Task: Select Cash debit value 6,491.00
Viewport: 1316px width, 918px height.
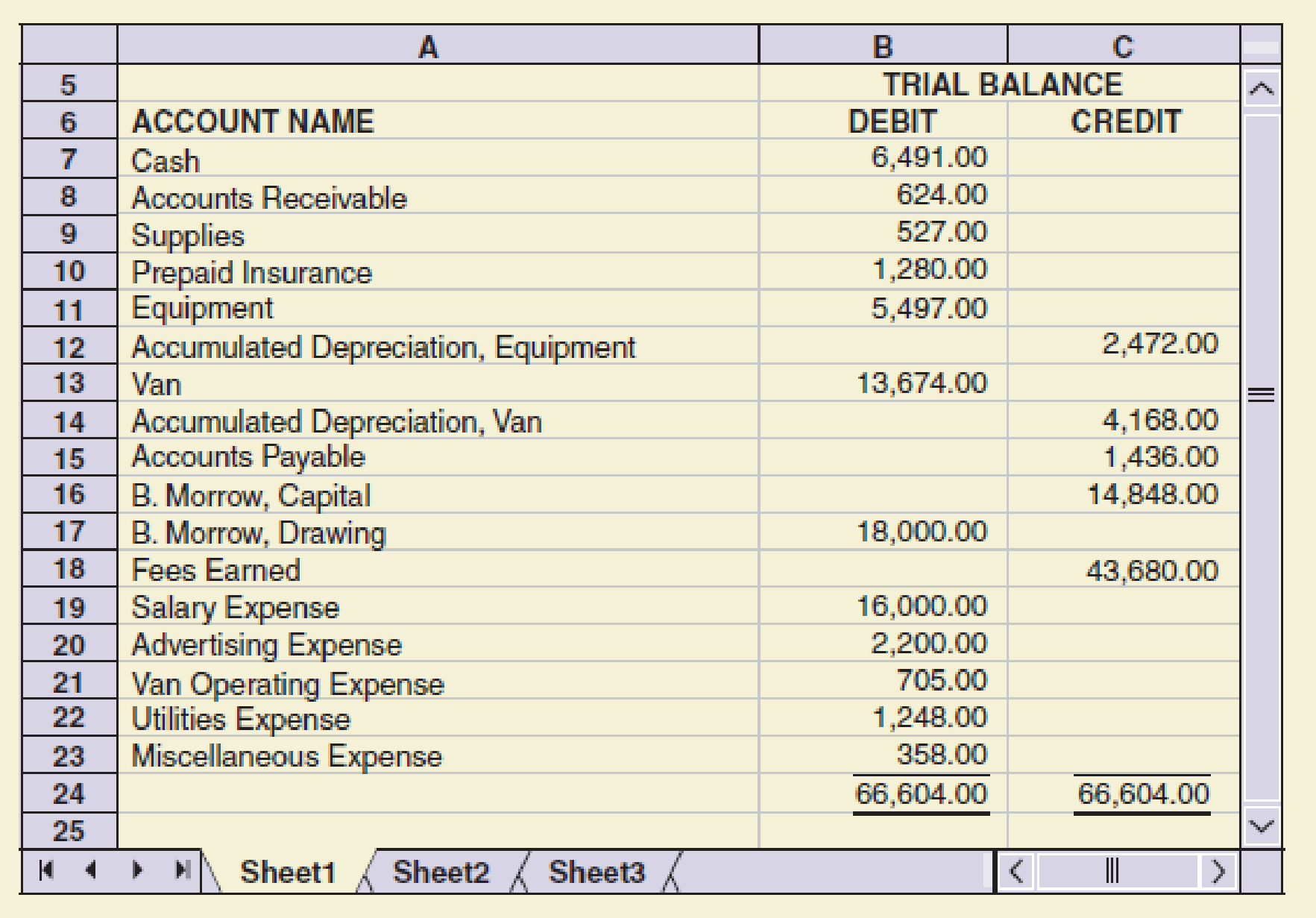Action: [883, 158]
